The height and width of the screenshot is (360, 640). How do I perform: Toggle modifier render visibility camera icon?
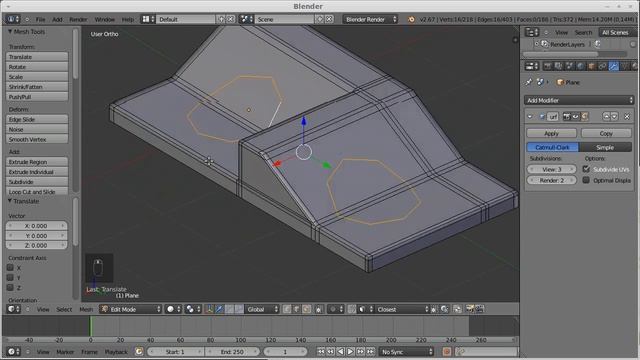pos(567,117)
